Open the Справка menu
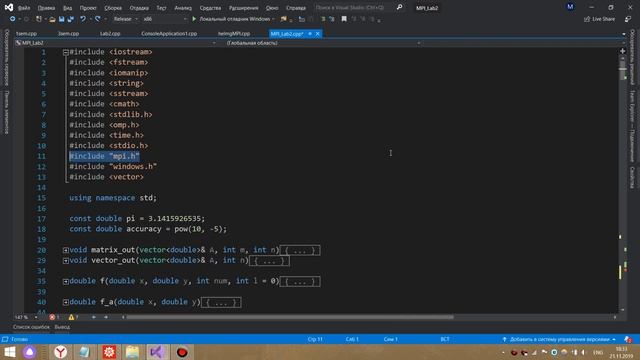The width and height of the screenshot is (640, 360). [296, 8]
